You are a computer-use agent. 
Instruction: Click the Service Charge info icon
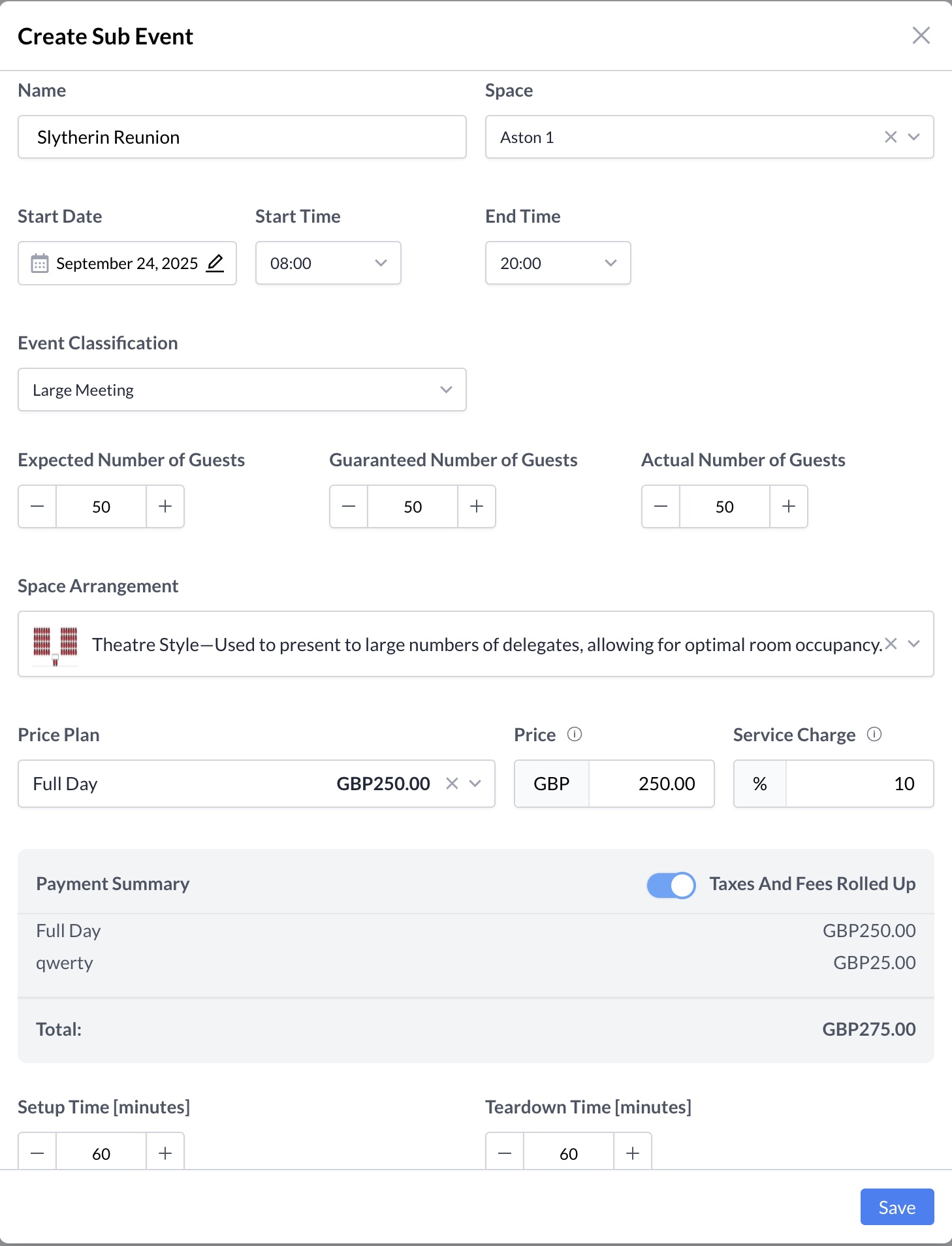[x=874, y=735]
